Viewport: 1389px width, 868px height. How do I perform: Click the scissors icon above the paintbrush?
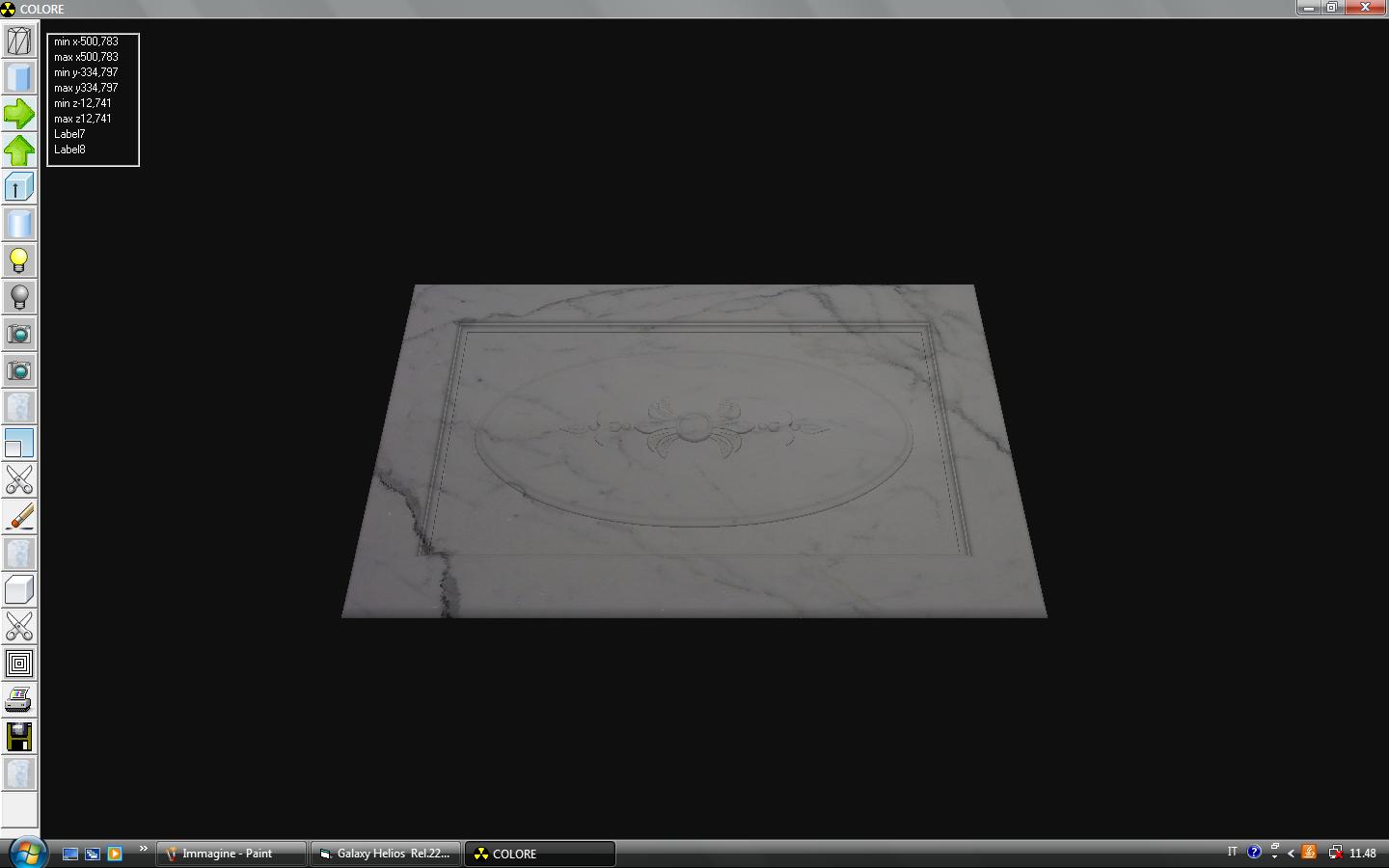point(19,480)
